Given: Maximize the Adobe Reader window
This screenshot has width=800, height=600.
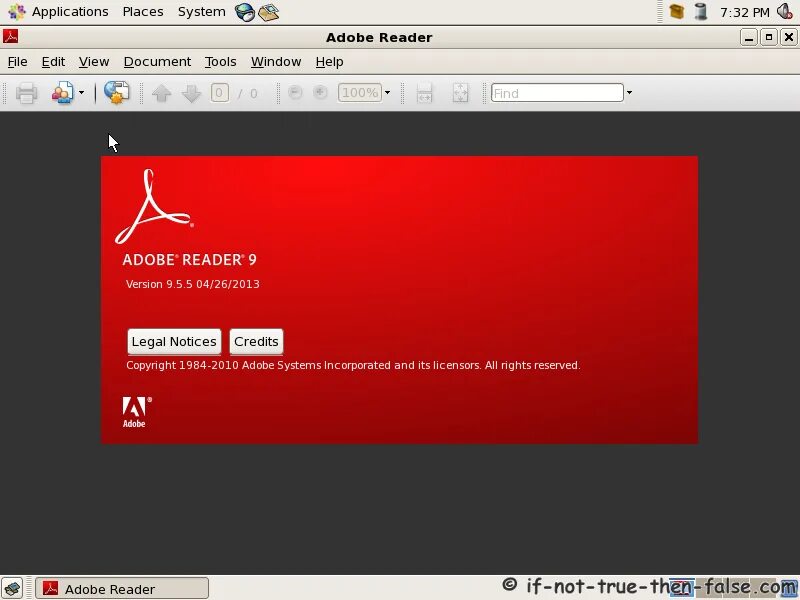Looking at the screenshot, I should [x=769, y=37].
